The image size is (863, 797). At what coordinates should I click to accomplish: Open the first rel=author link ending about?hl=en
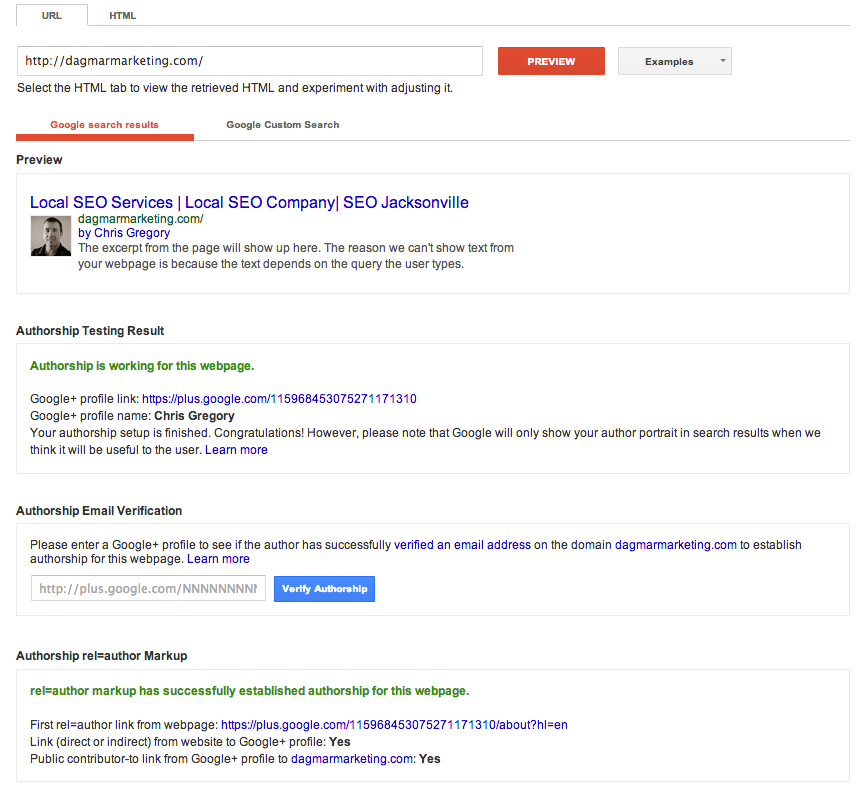point(394,725)
